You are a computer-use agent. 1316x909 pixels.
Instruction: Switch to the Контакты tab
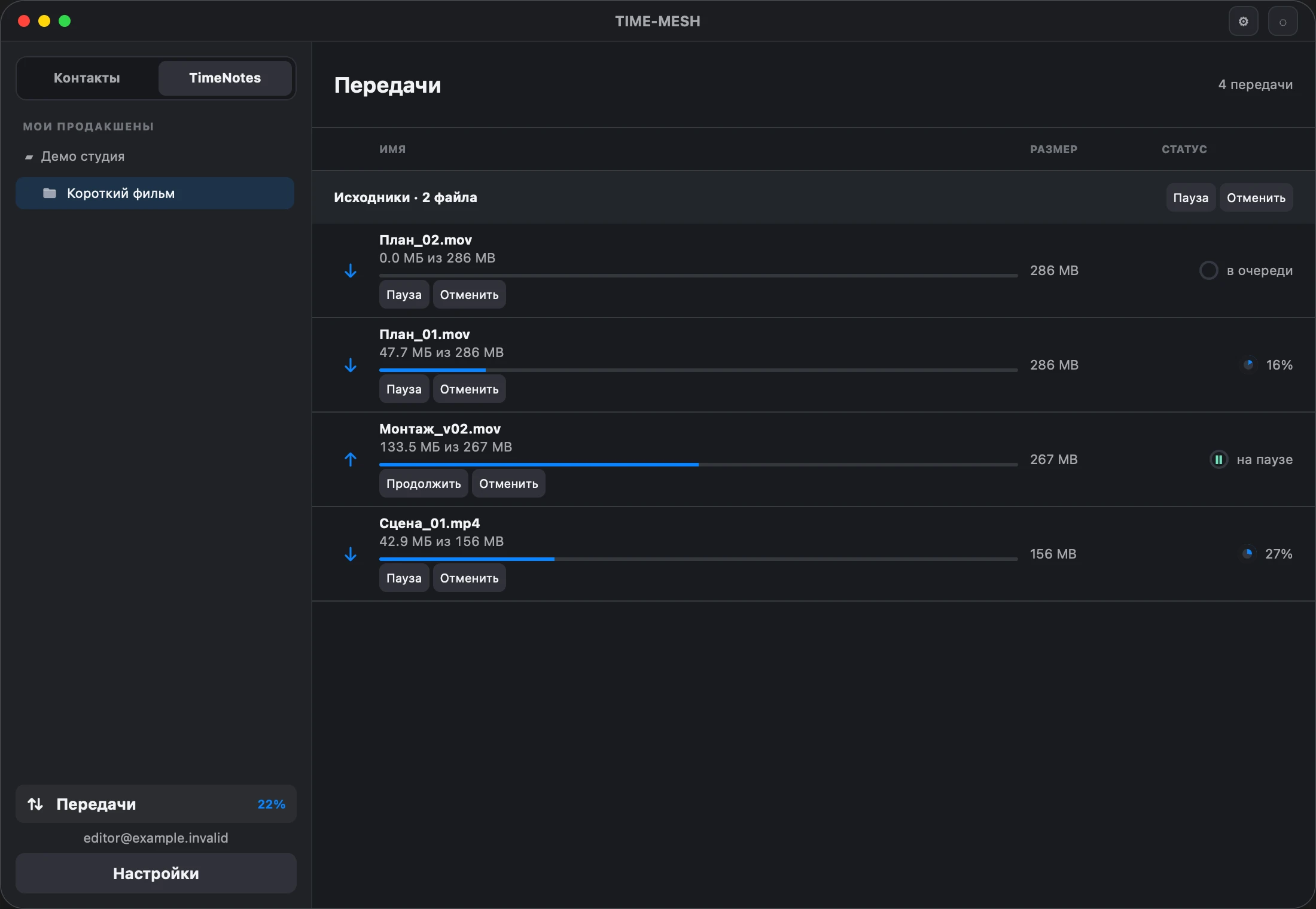(x=87, y=78)
